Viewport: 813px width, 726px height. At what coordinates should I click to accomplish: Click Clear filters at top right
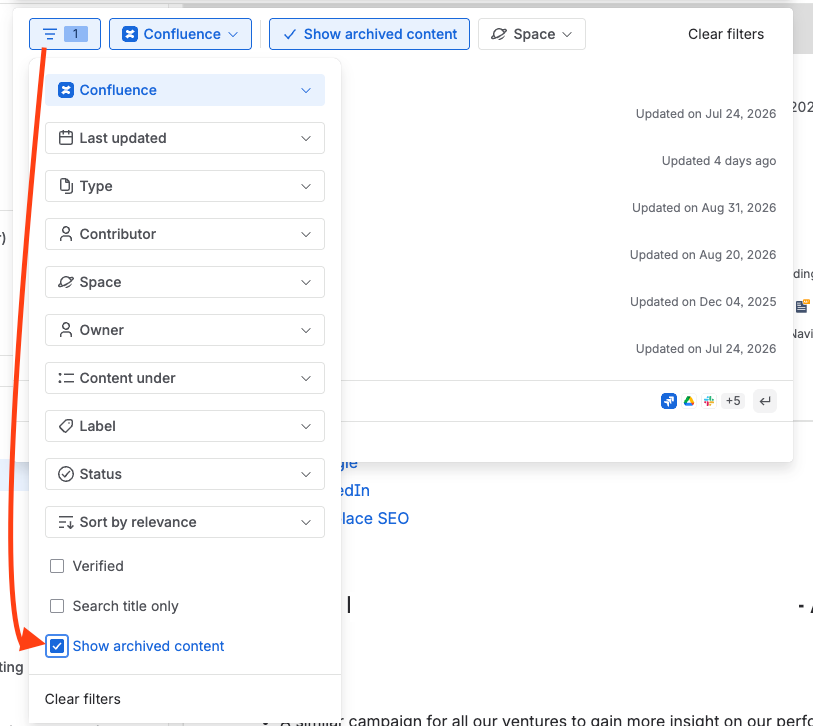coord(726,34)
